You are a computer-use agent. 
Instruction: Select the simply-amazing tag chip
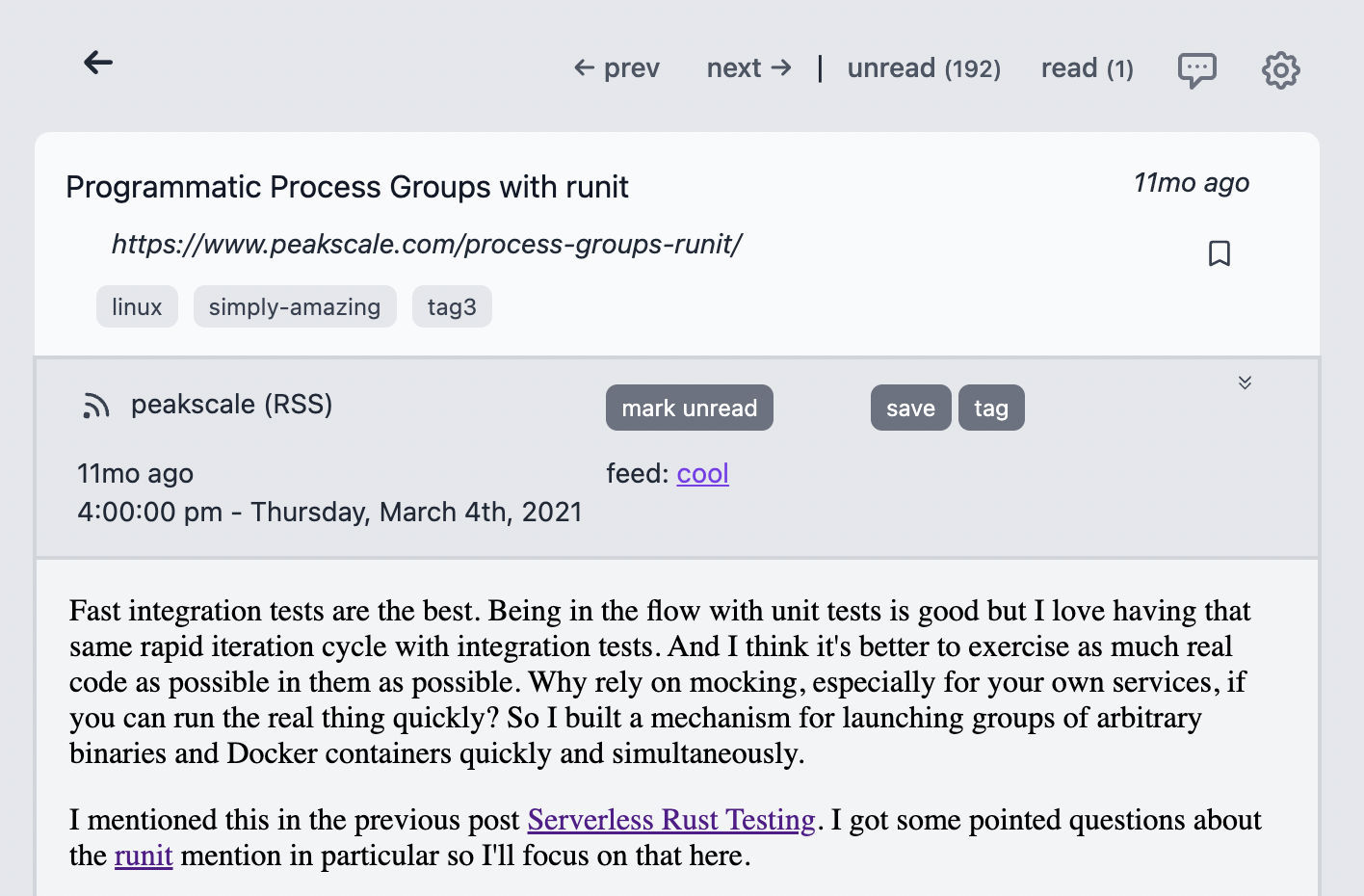(x=295, y=306)
